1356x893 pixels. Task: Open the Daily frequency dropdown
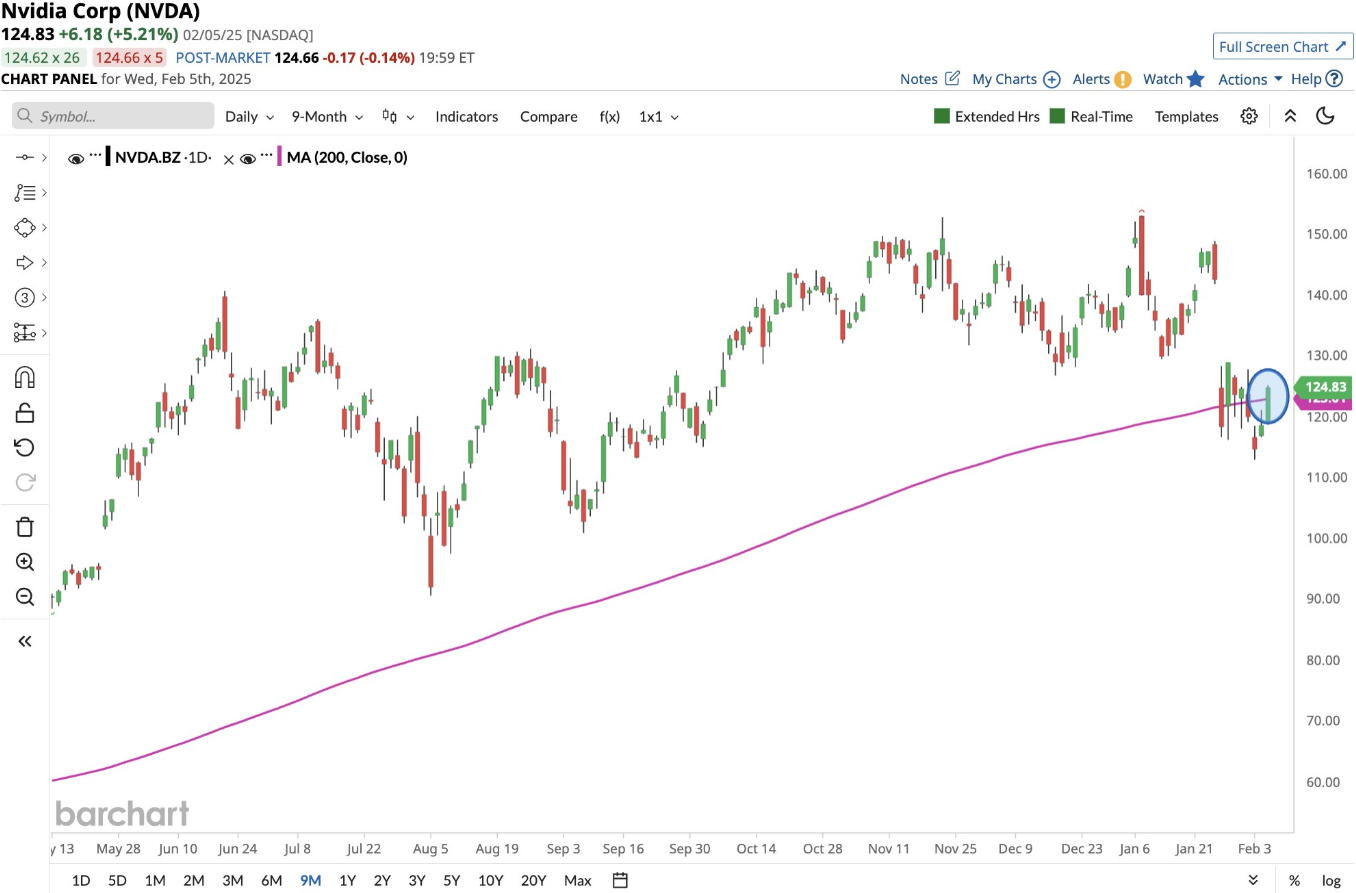click(x=249, y=116)
